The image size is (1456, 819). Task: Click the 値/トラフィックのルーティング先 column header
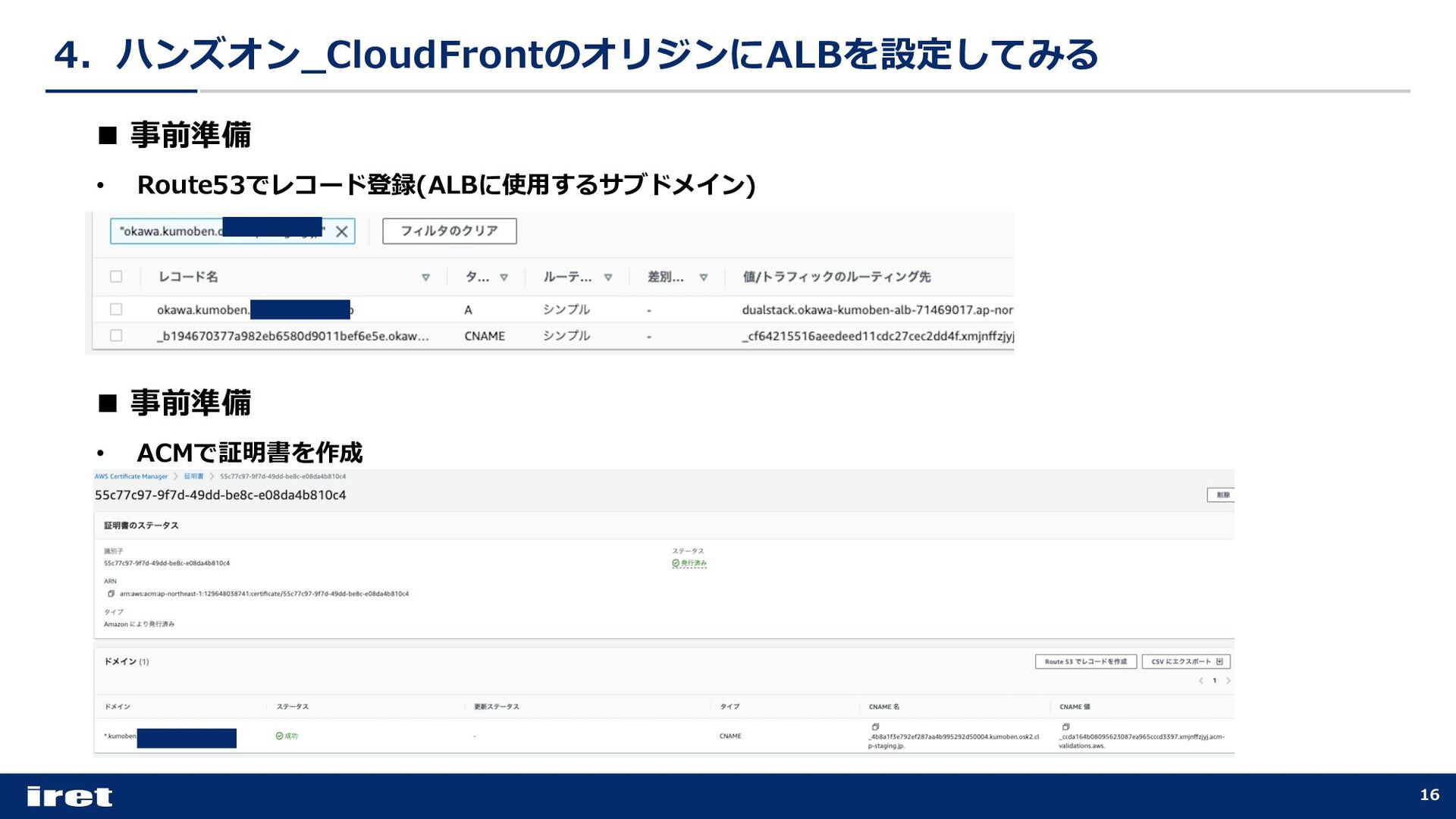tap(836, 277)
